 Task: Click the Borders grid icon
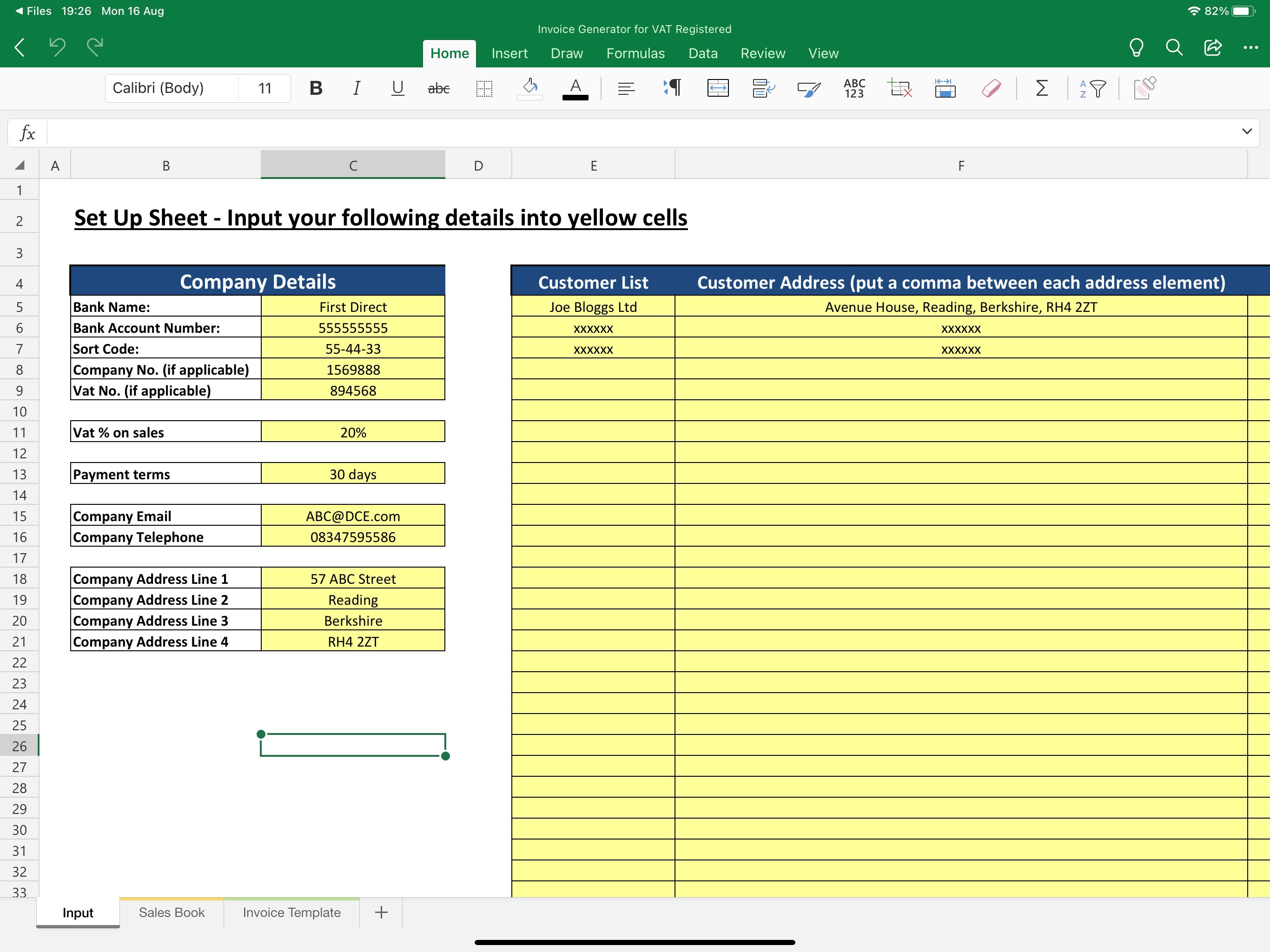(x=484, y=88)
